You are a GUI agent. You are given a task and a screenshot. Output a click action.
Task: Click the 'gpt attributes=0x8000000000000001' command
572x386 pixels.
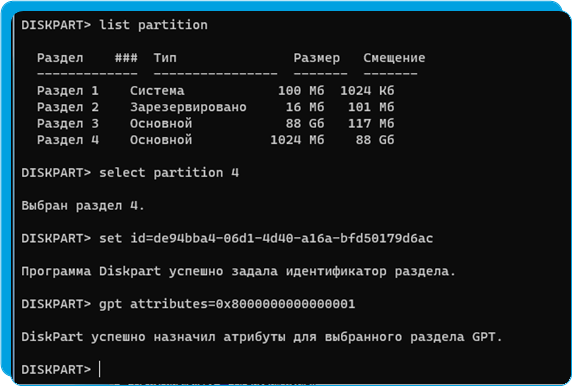click(227, 304)
